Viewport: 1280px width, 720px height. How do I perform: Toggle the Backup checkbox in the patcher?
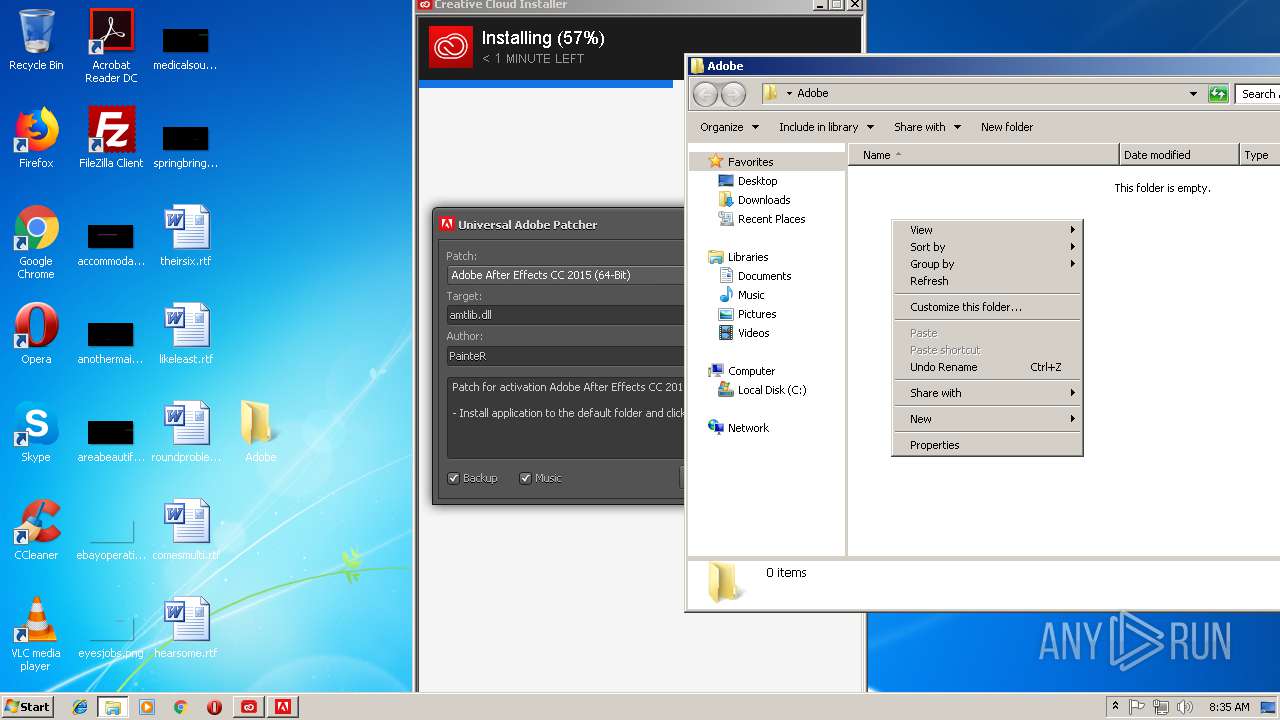tap(453, 478)
